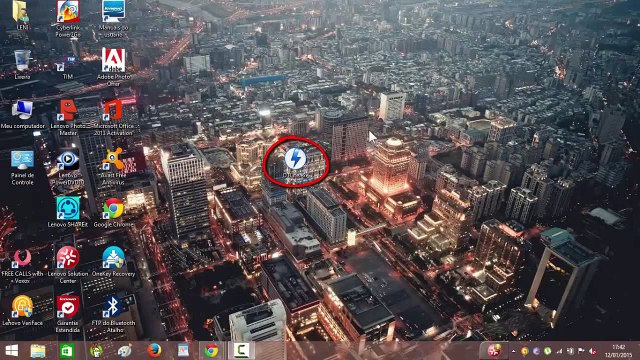The height and width of the screenshot is (360, 640).
Task: Launch Lenovo SHAREit
Action: (x=68, y=212)
